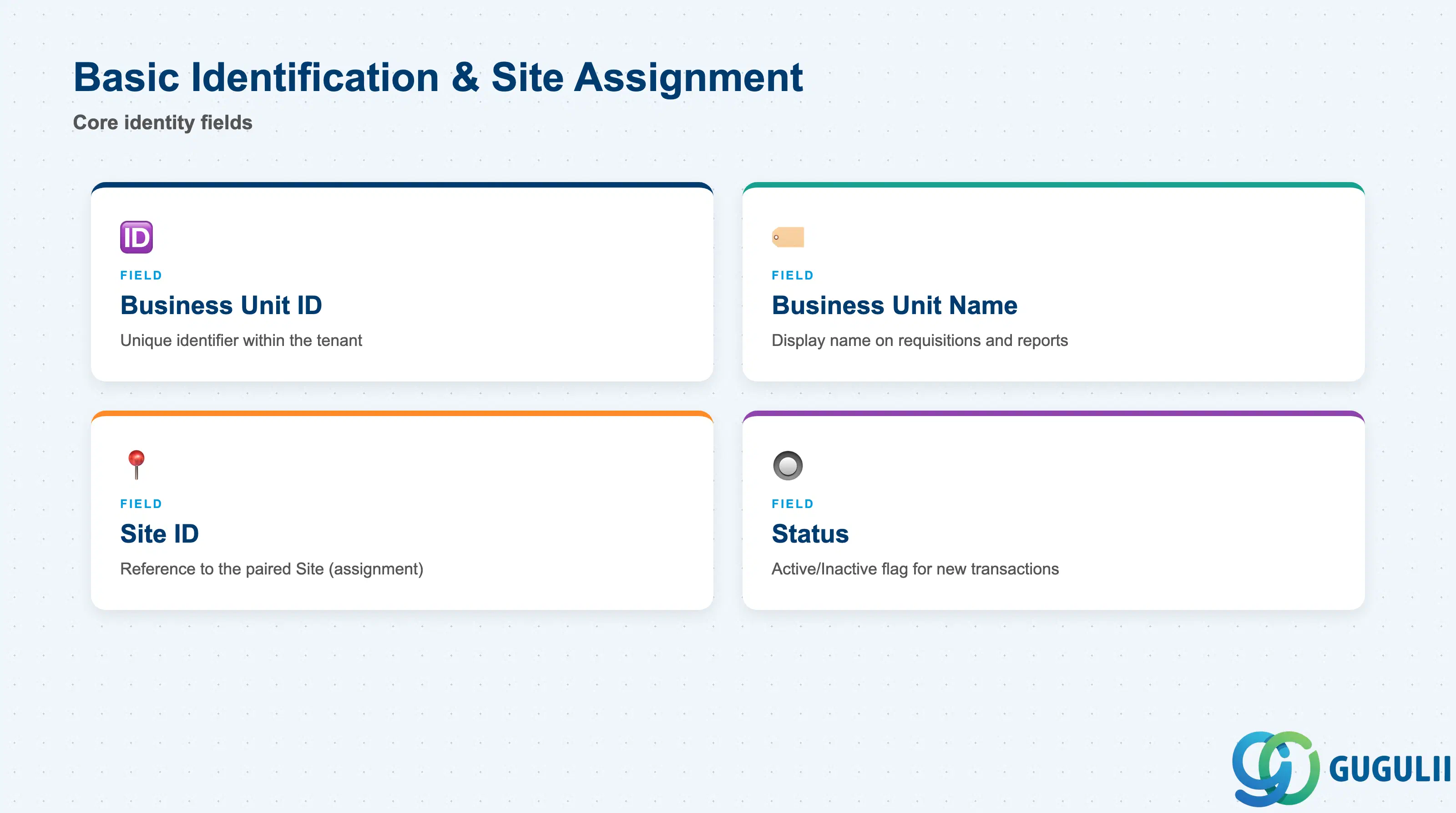The width and height of the screenshot is (1456, 813).
Task: Select the Site ID heading
Action: pyautogui.click(x=159, y=534)
